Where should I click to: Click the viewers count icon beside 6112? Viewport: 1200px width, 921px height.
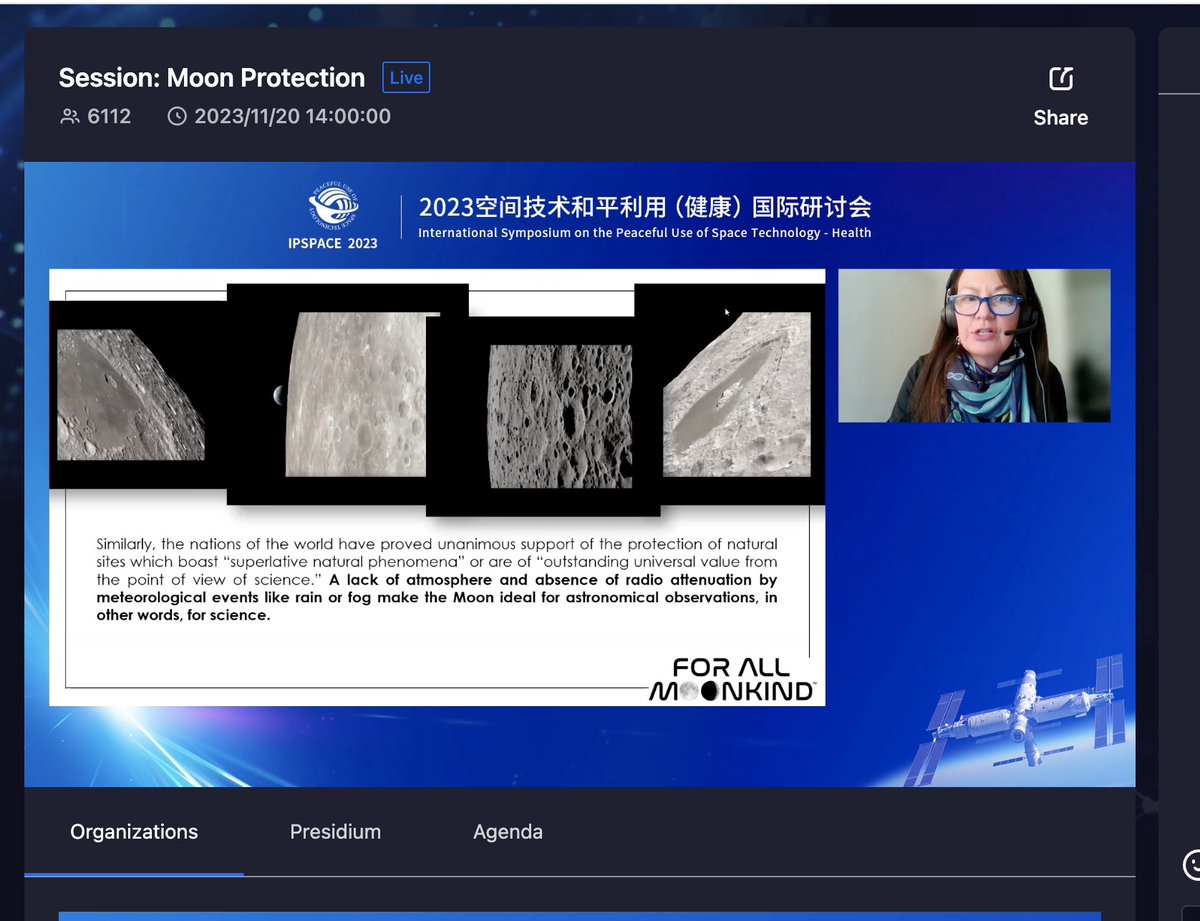click(x=70, y=117)
